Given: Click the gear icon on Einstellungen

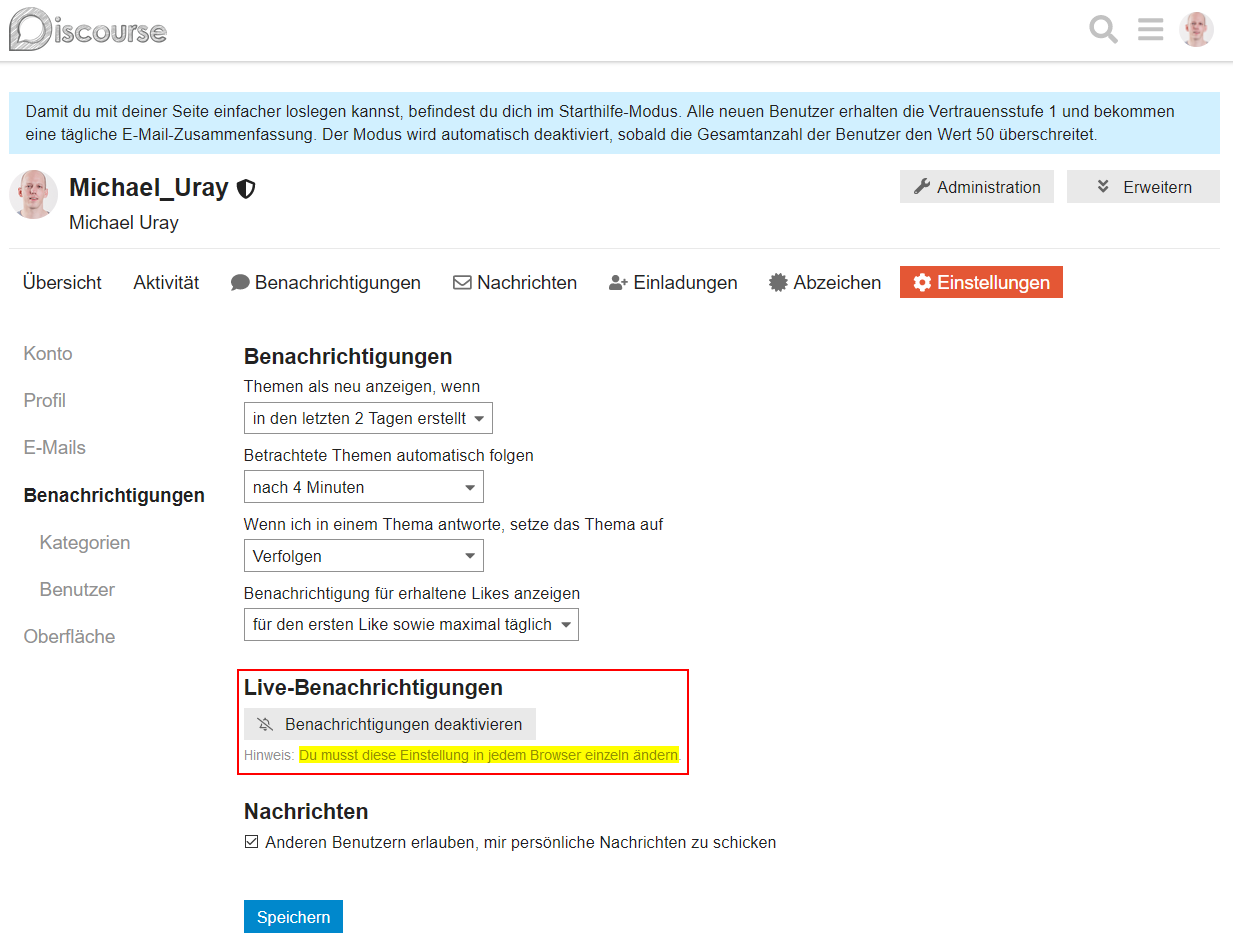Looking at the screenshot, I should tap(922, 282).
